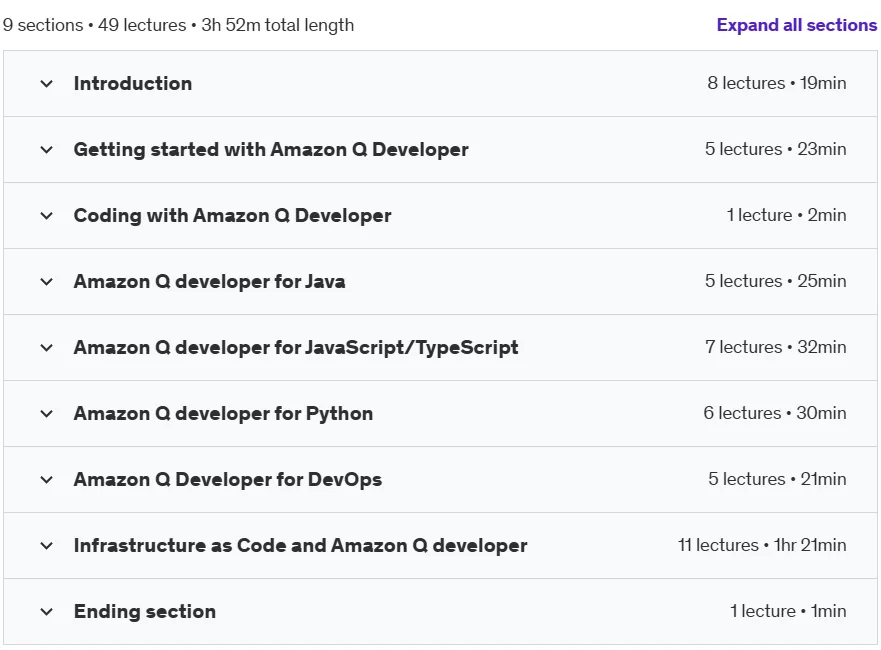
Task: Click the Expand all sections link
Action: [796, 25]
